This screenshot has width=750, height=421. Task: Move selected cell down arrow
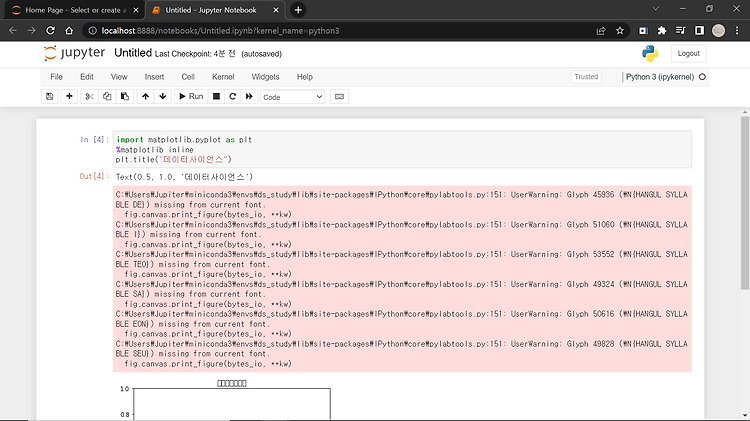click(x=163, y=97)
